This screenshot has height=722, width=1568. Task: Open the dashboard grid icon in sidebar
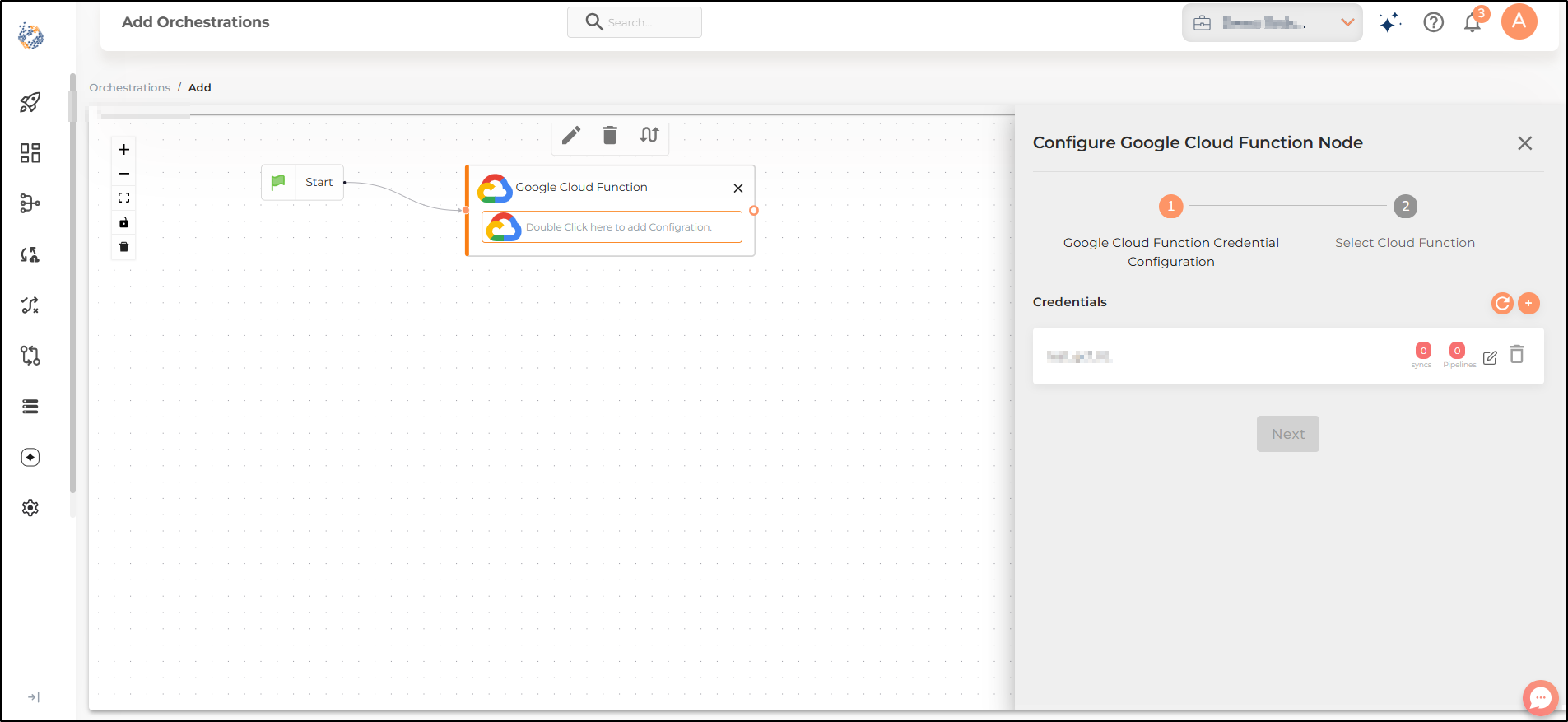[x=30, y=153]
